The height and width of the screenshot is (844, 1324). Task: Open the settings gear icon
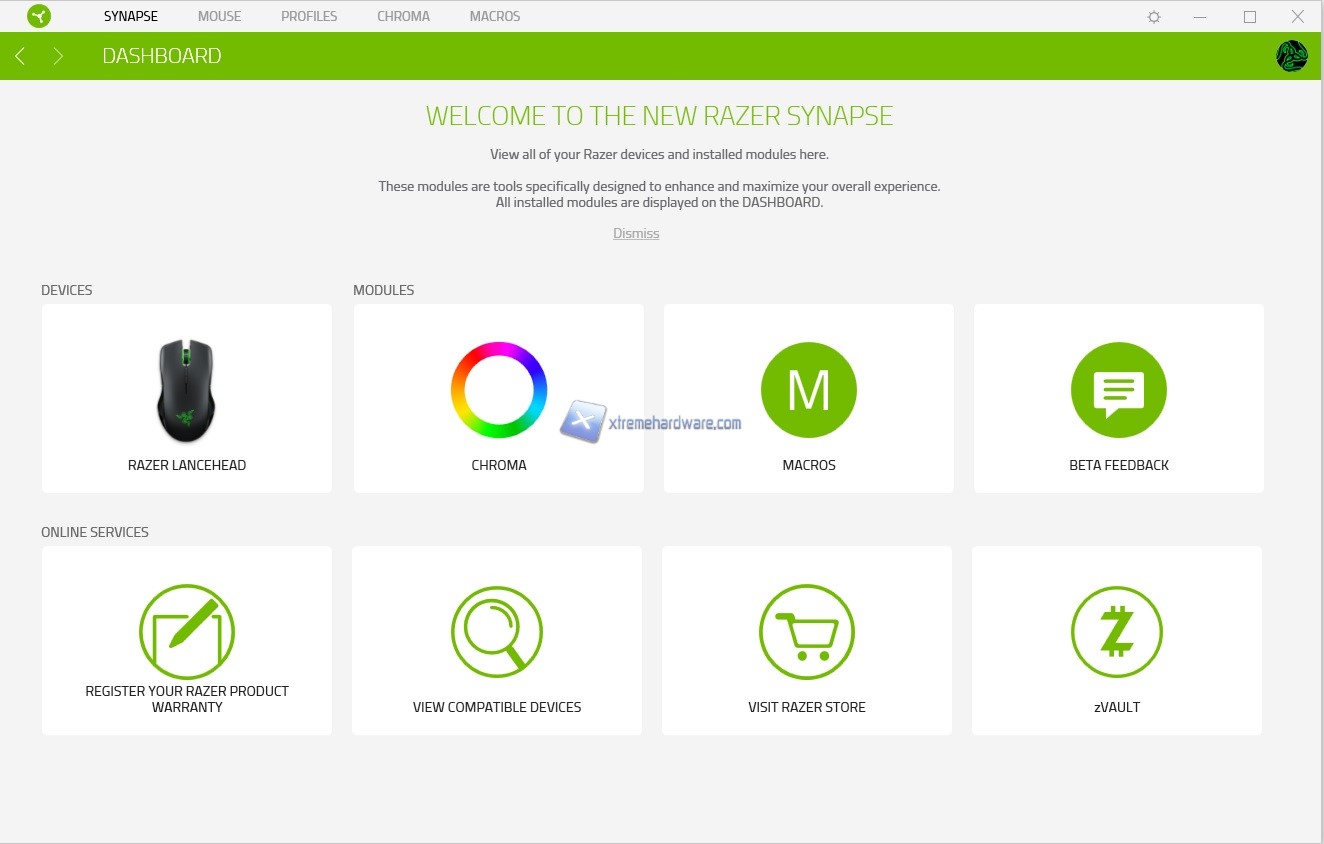pyautogui.click(x=1154, y=17)
